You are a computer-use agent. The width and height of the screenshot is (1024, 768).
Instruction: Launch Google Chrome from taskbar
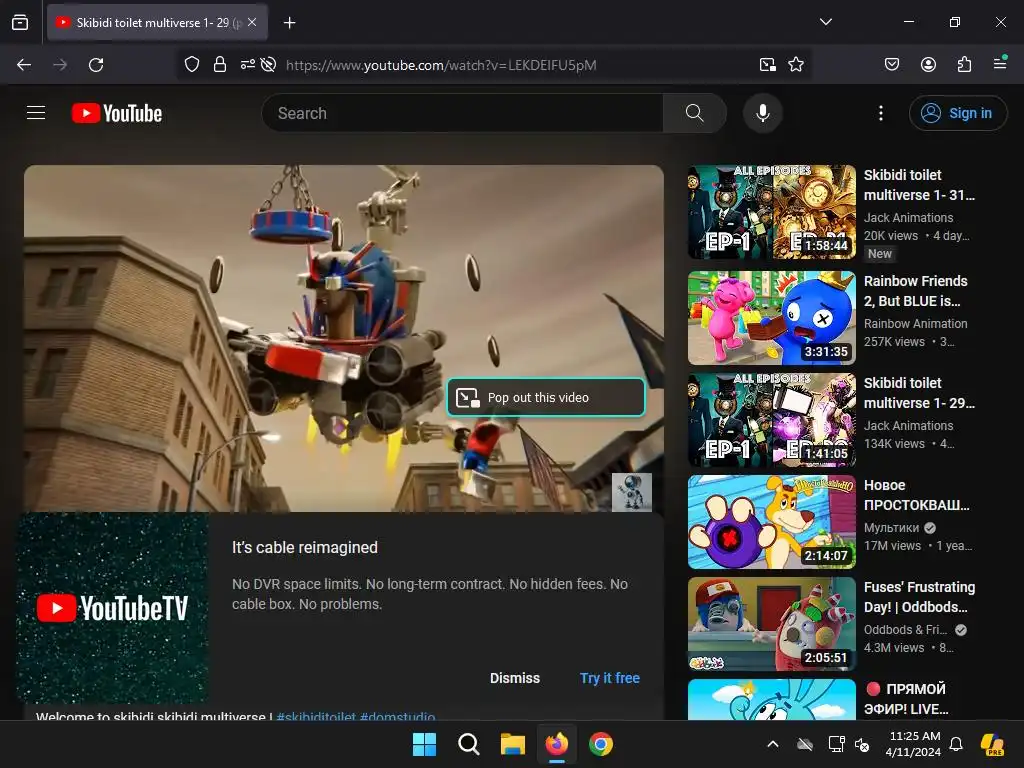pos(601,744)
